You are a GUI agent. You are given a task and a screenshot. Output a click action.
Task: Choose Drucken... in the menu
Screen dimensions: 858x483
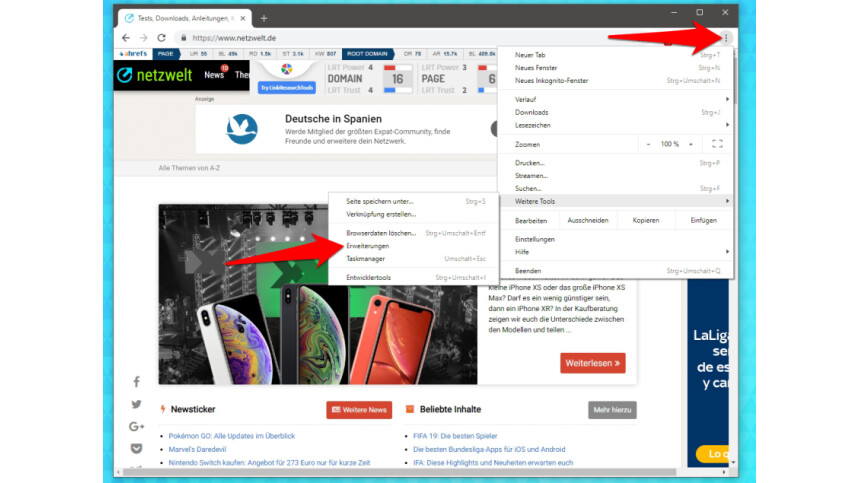pyautogui.click(x=616, y=163)
